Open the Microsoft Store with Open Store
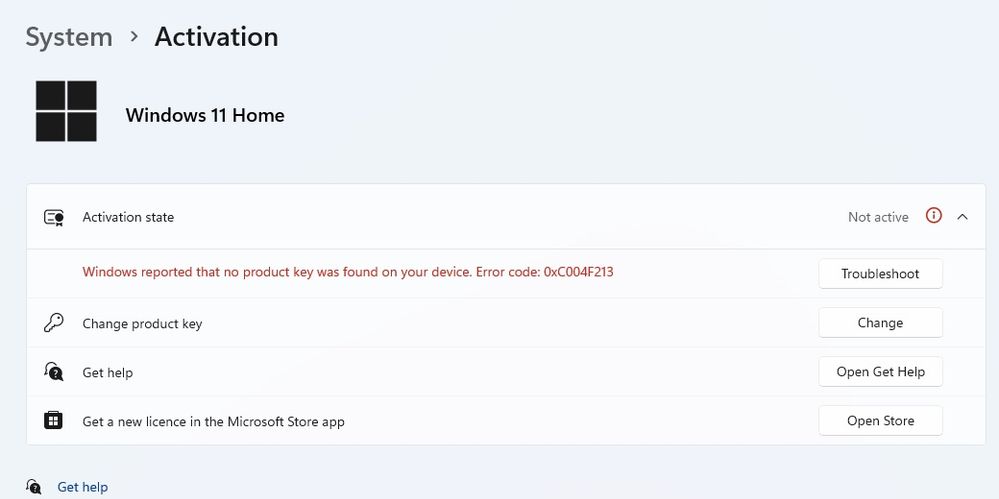This screenshot has width=999, height=499. pyautogui.click(x=880, y=421)
